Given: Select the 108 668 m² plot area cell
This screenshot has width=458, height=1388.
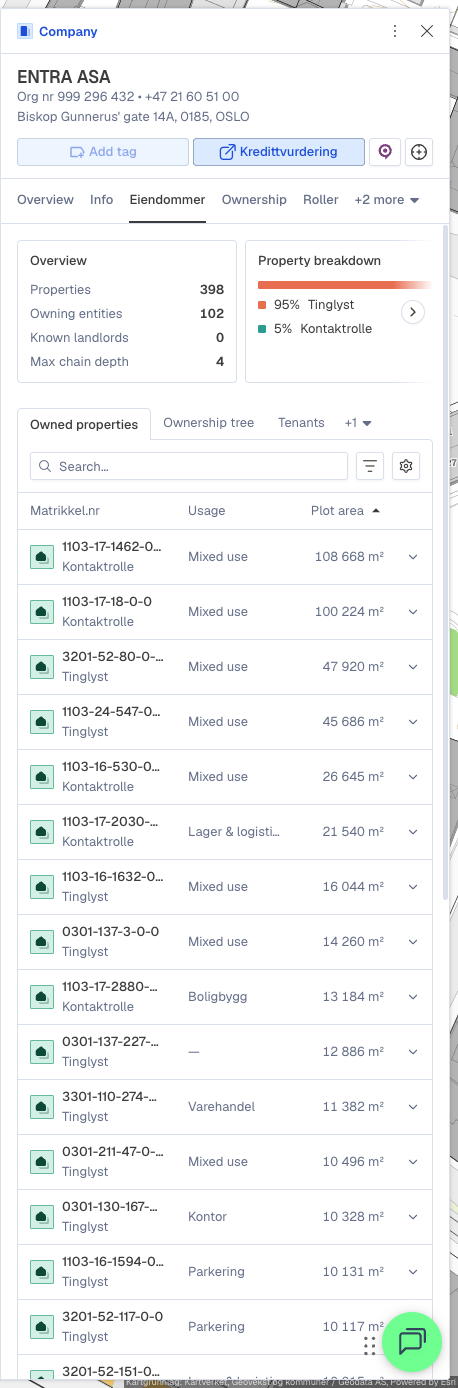Looking at the screenshot, I should [349, 557].
